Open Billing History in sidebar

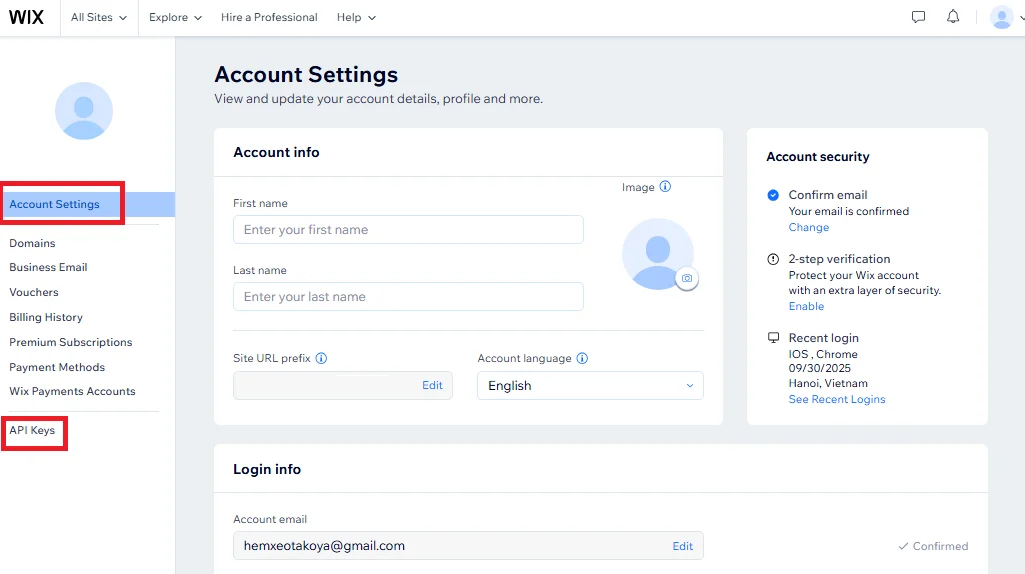coord(46,317)
